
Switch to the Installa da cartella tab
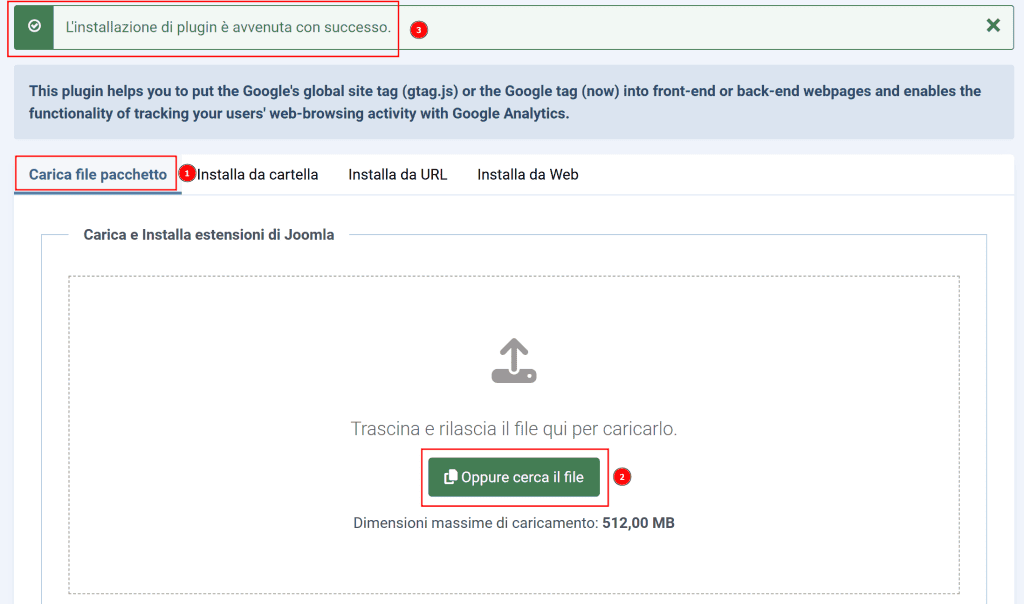click(257, 174)
